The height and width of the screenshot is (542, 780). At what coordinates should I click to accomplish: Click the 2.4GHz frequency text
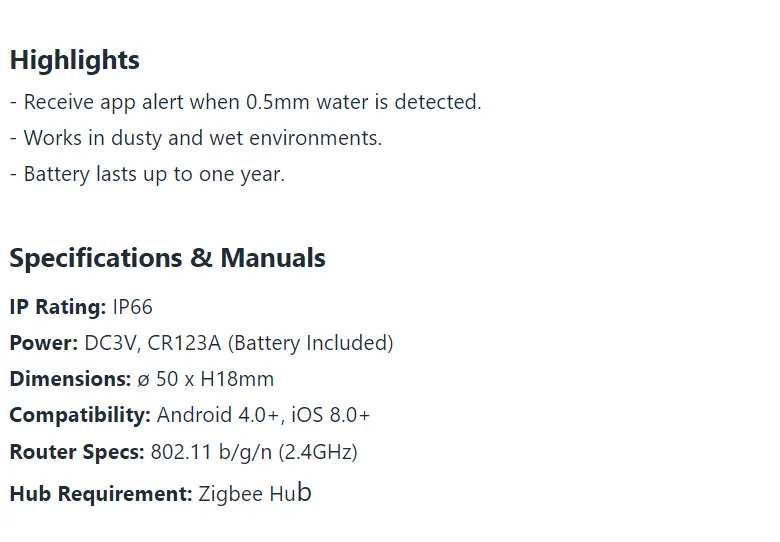pos(318,452)
